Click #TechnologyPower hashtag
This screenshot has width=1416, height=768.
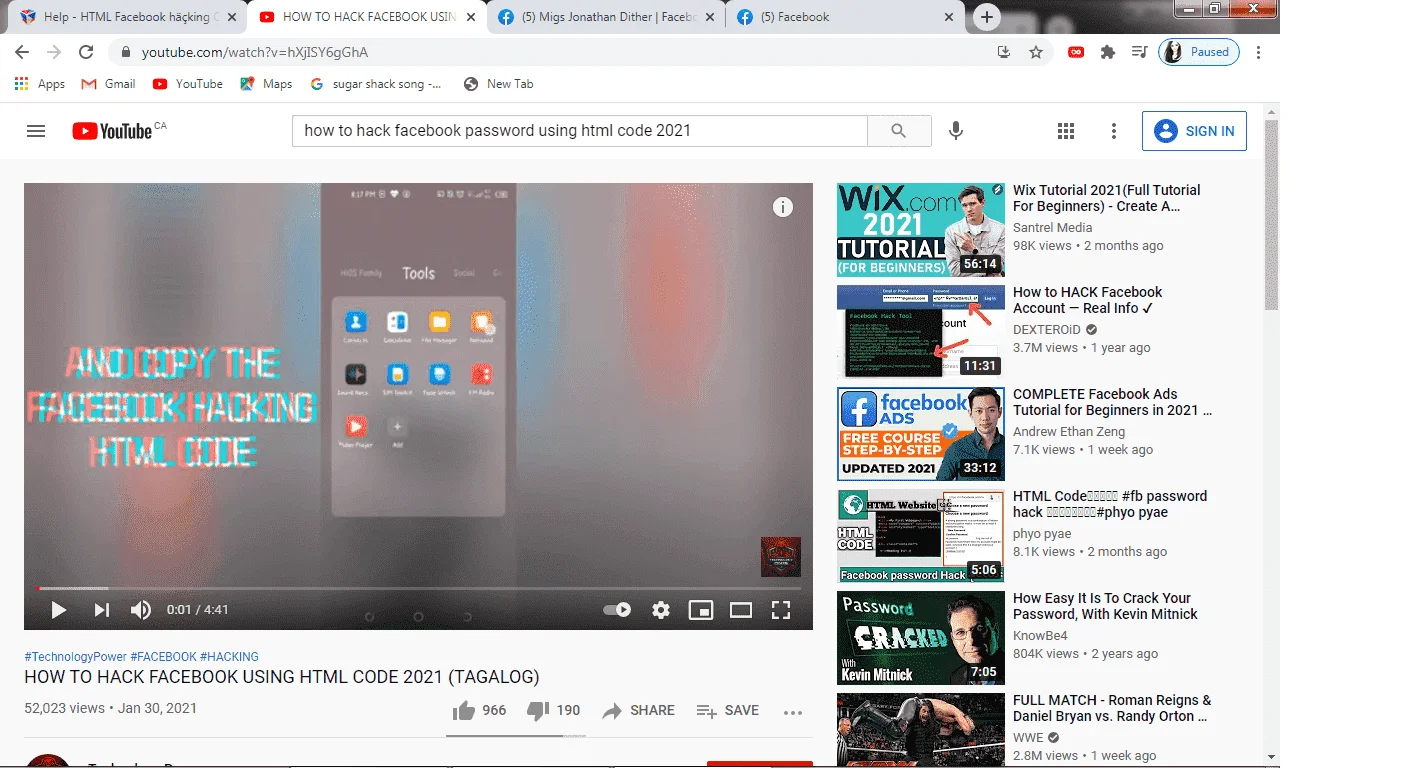75,657
